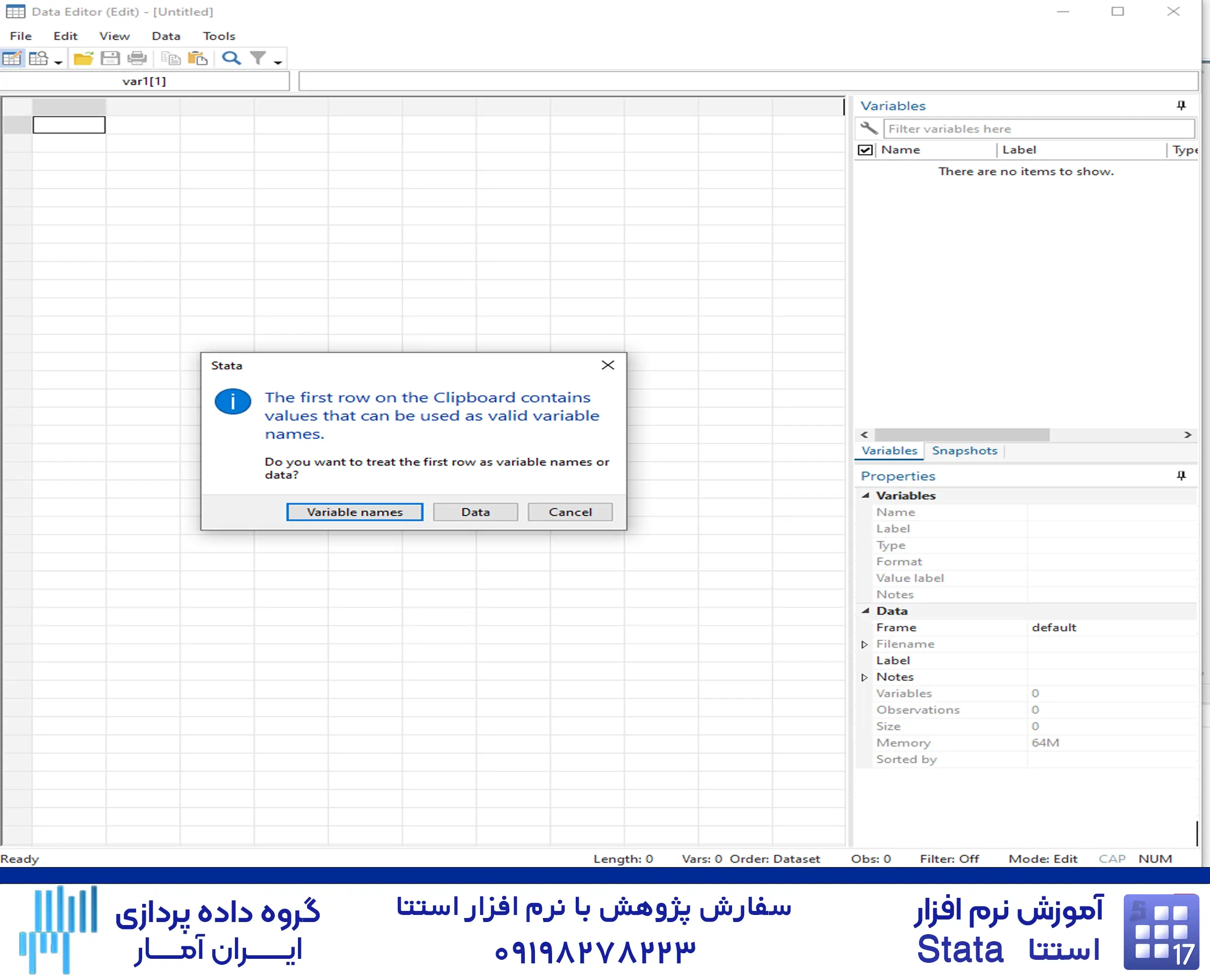Choose Variable names in the Stata dialog
The width and height of the screenshot is (1210, 980).
point(354,512)
